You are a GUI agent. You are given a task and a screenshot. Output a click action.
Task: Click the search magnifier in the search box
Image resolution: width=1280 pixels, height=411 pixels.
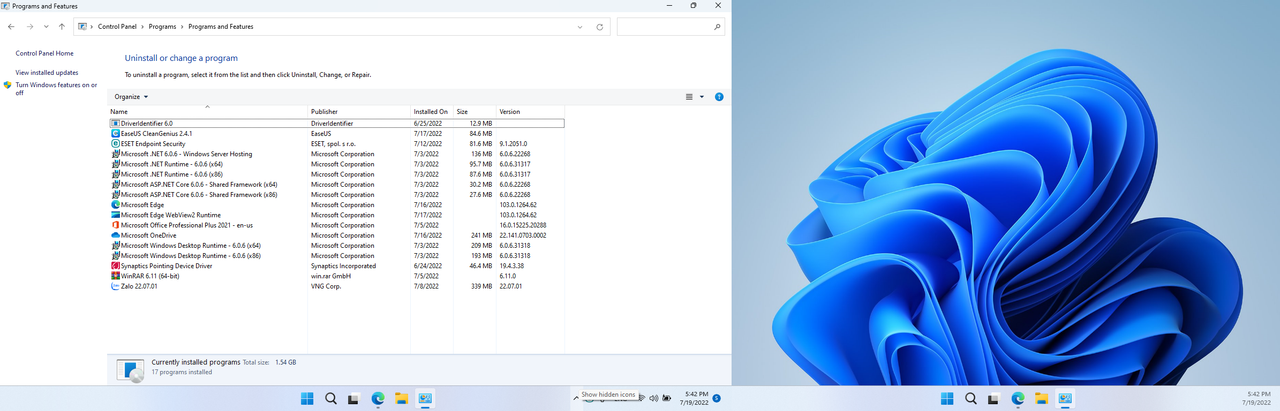(x=717, y=27)
